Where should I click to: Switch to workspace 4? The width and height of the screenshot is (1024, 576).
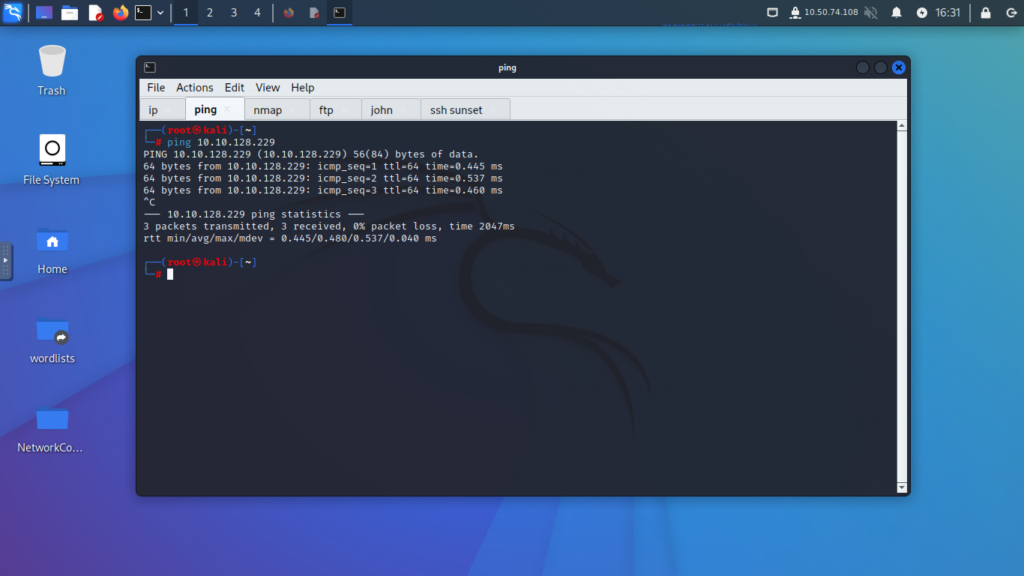click(257, 13)
